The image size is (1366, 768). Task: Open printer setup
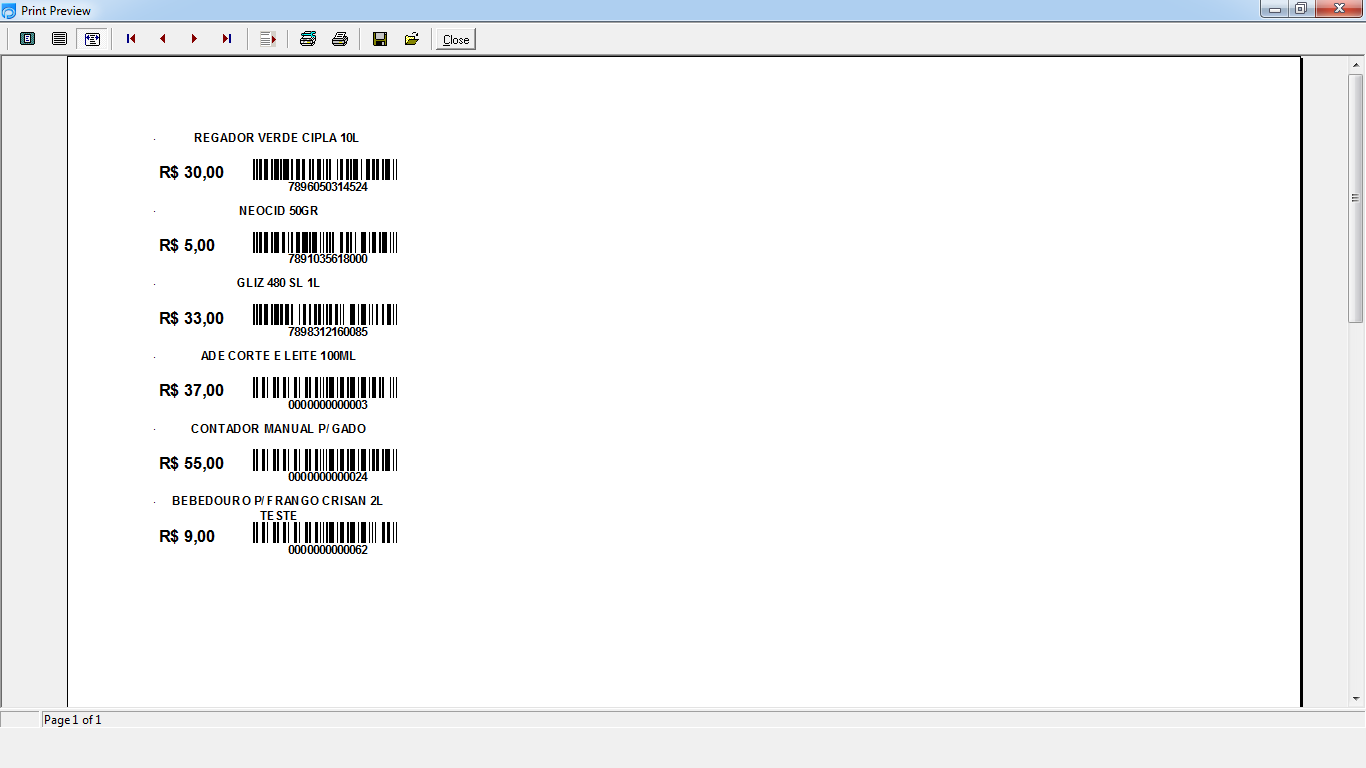pyautogui.click(x=308, y=39)
